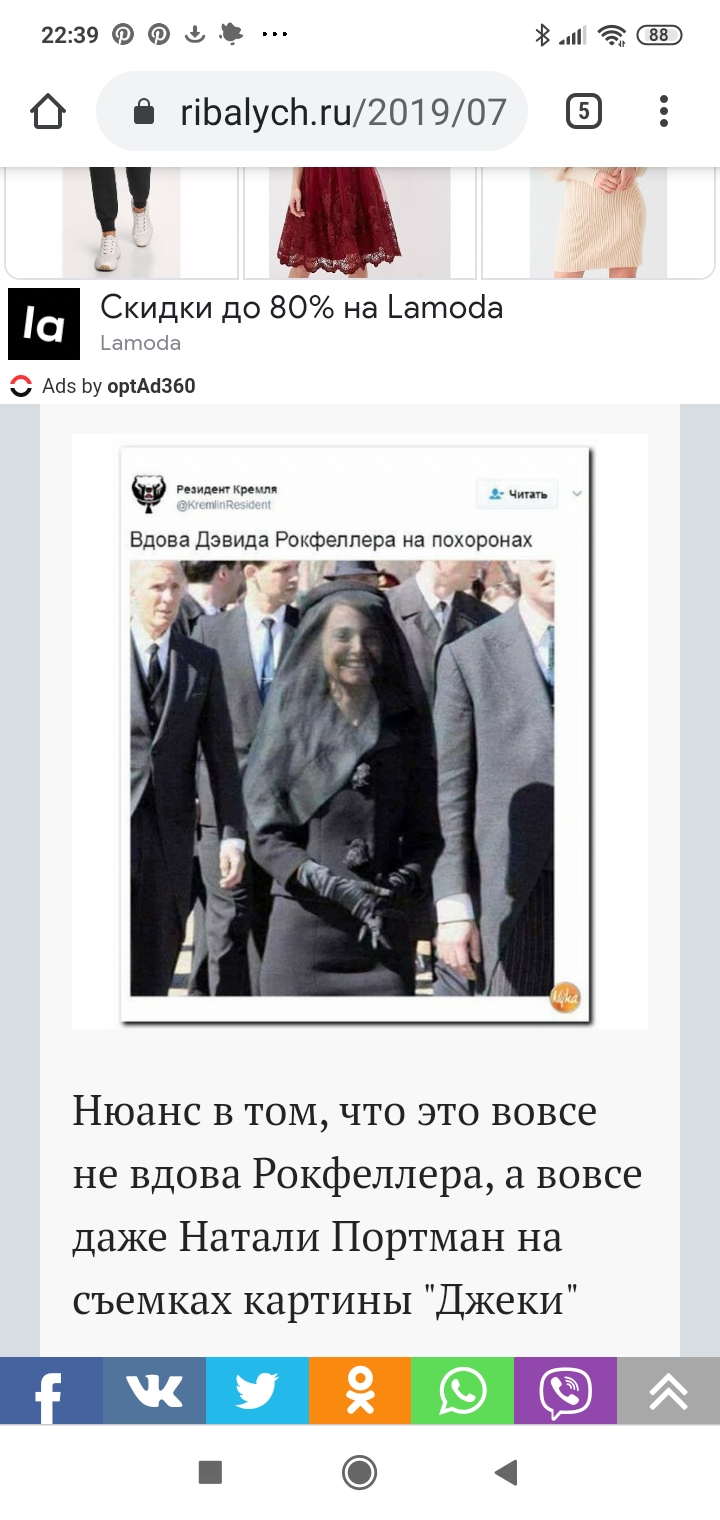Open the beige skirt ad thumbnail
Image resolution: width=720 pixels, height=1520 pixels.
tap(598, 222)
